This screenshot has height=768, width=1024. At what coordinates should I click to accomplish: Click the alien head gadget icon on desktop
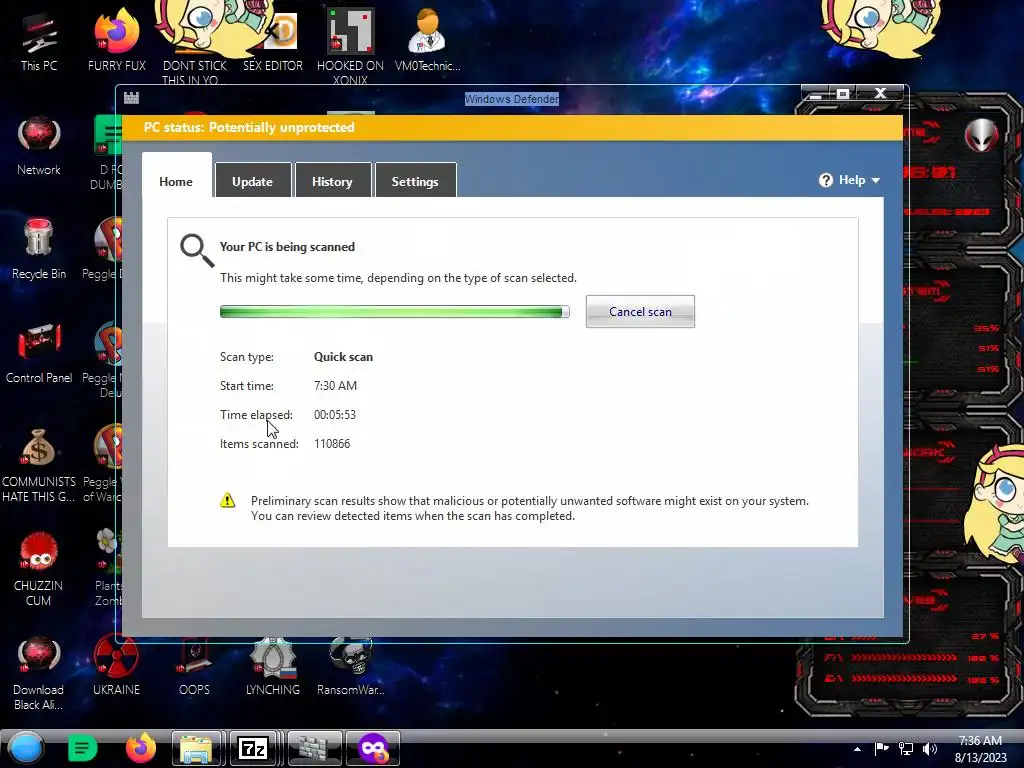pyautogui.click(x=982, y=135)
